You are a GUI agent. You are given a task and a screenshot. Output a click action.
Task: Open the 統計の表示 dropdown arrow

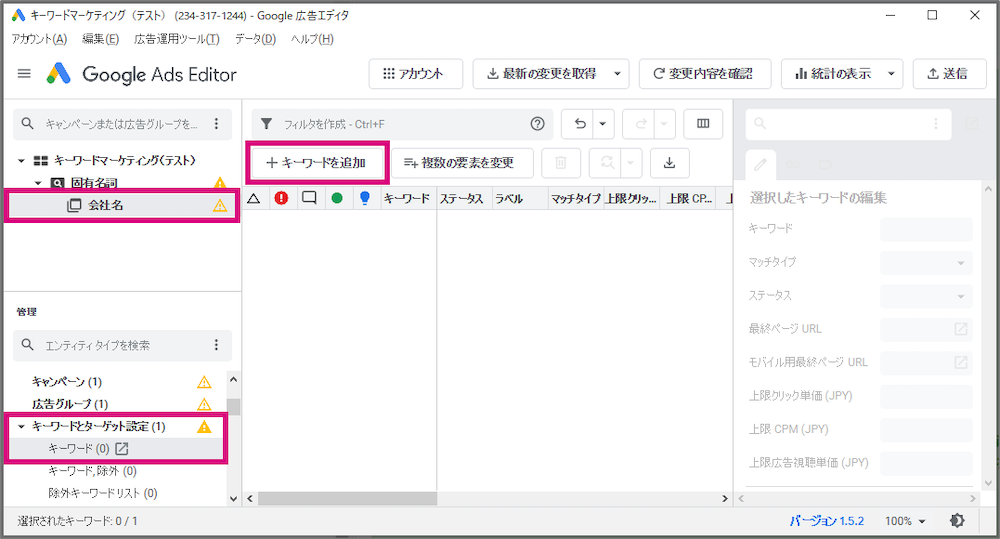(892, 74)
